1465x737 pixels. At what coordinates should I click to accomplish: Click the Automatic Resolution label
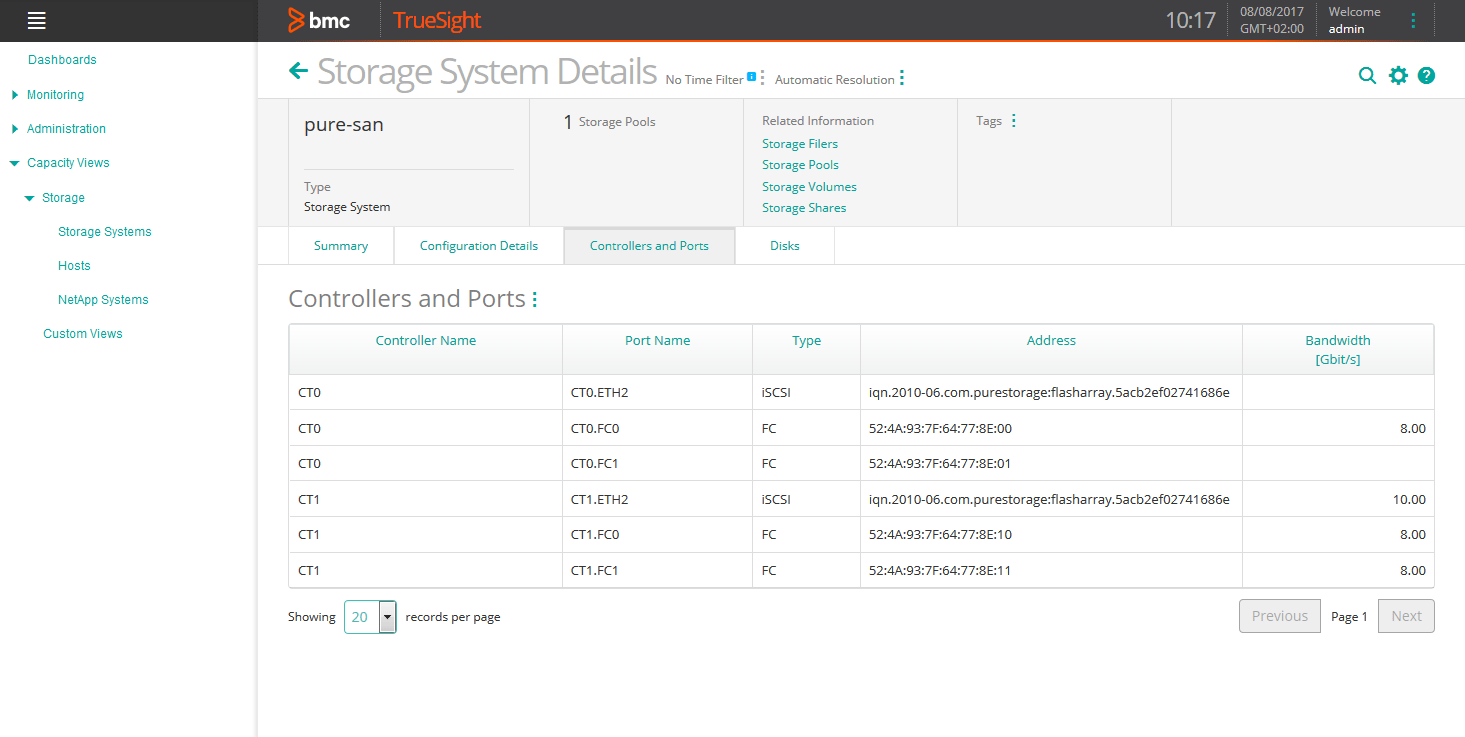(x=834, y=80)
